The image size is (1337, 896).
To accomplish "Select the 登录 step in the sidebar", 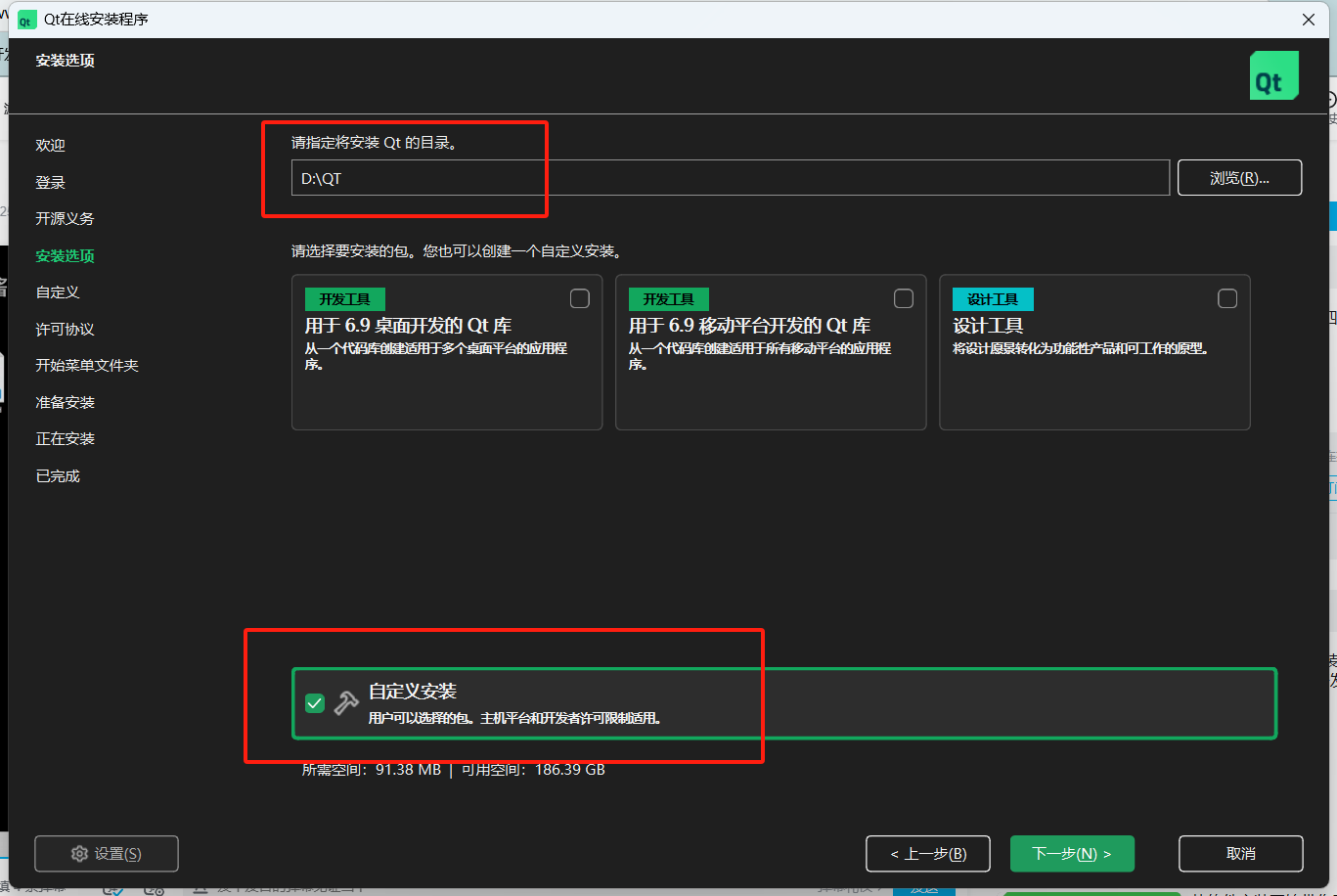I will click(51, 182).
